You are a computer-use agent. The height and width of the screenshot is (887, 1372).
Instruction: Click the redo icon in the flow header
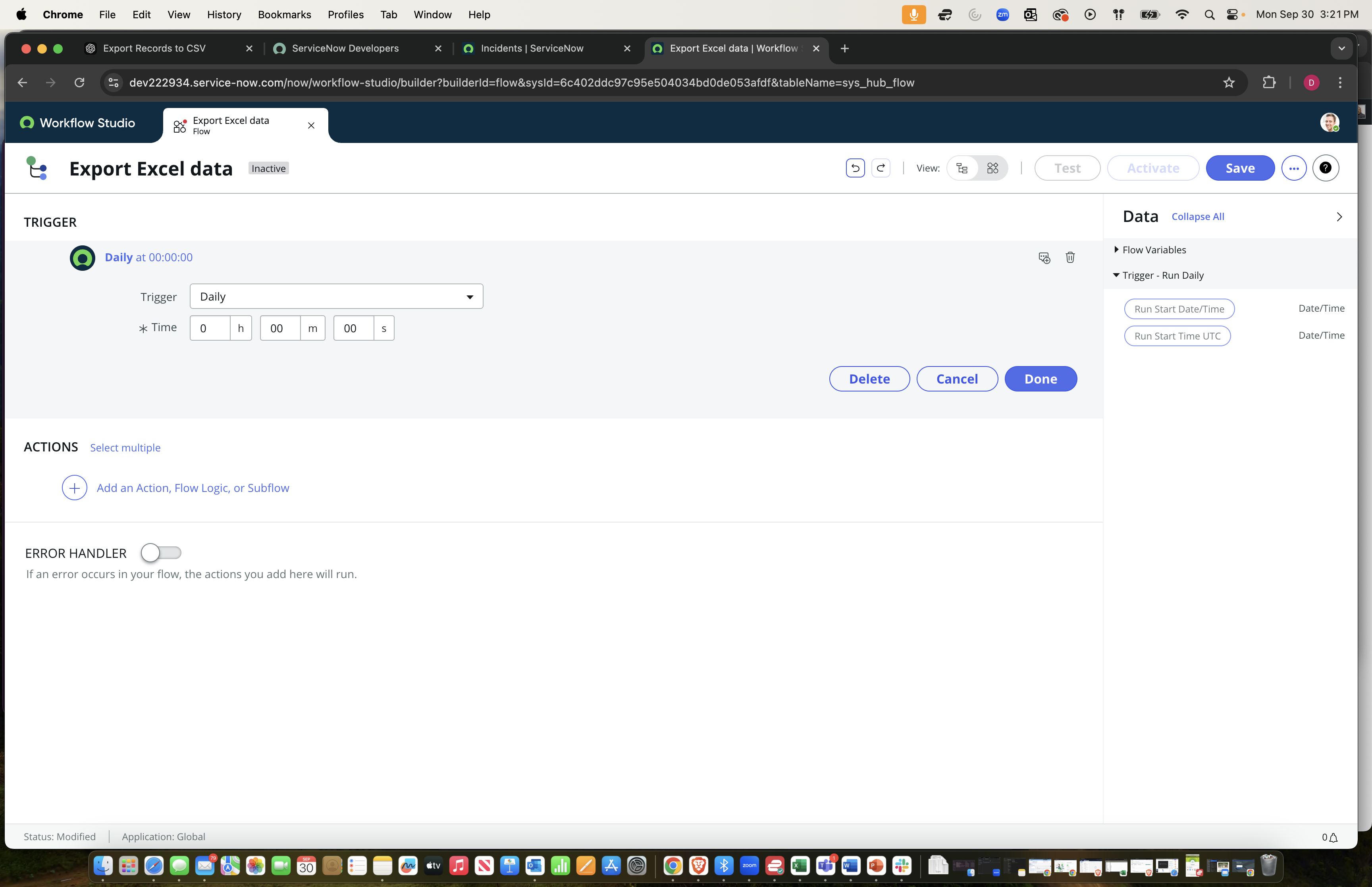click(880, 168)
